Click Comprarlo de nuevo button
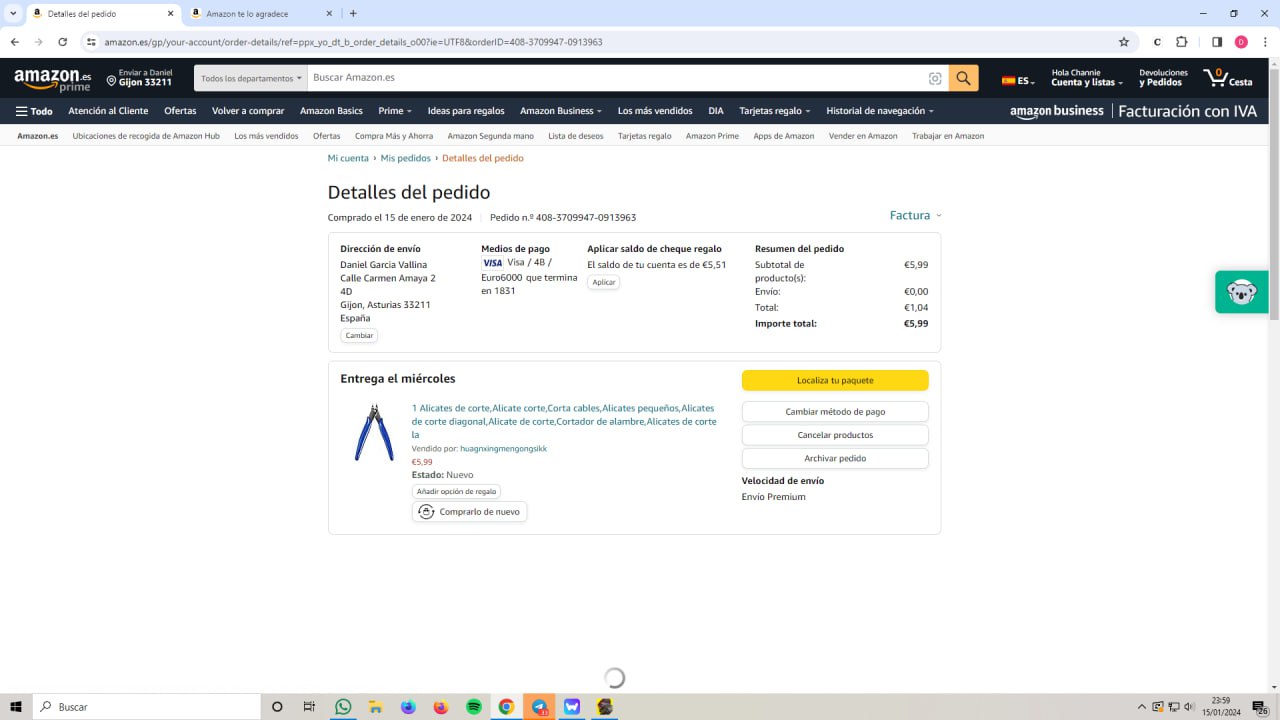The width and height of the screenshot is (1280, 720). [x=469, y=512]
